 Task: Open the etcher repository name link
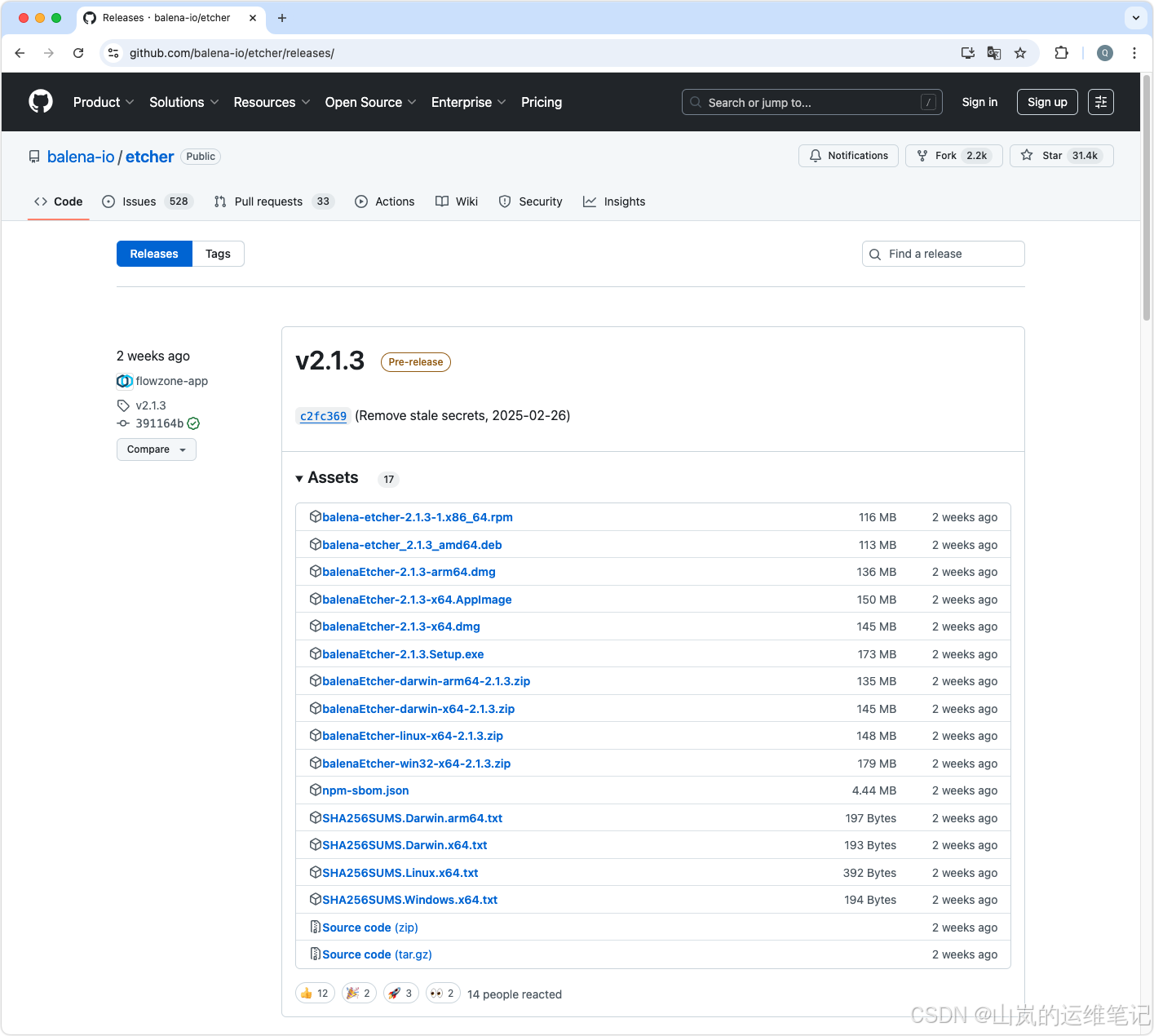pyautogui.click(x=150, y=157)
